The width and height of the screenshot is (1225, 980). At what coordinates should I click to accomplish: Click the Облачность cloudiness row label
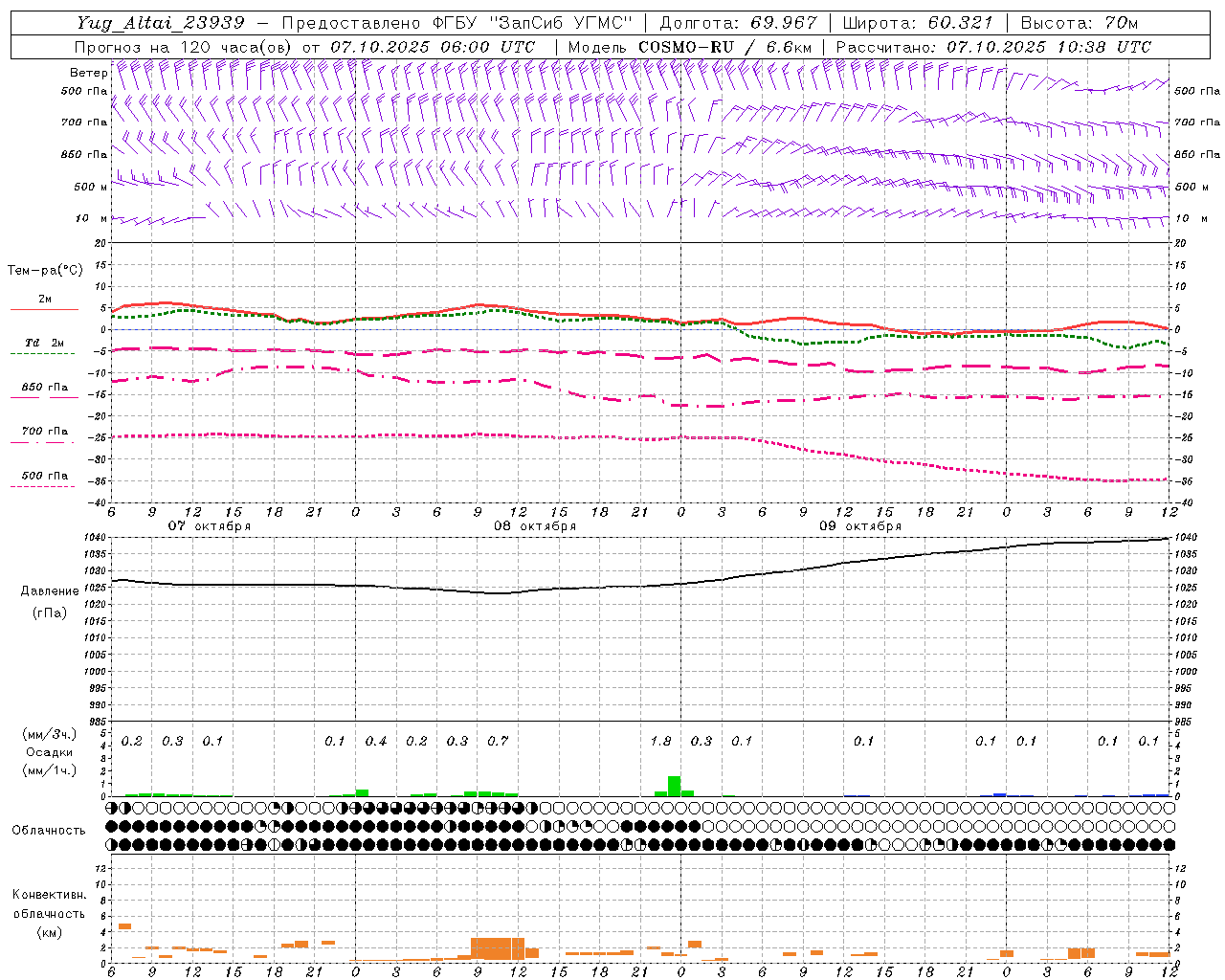click(x=49, y=831)
